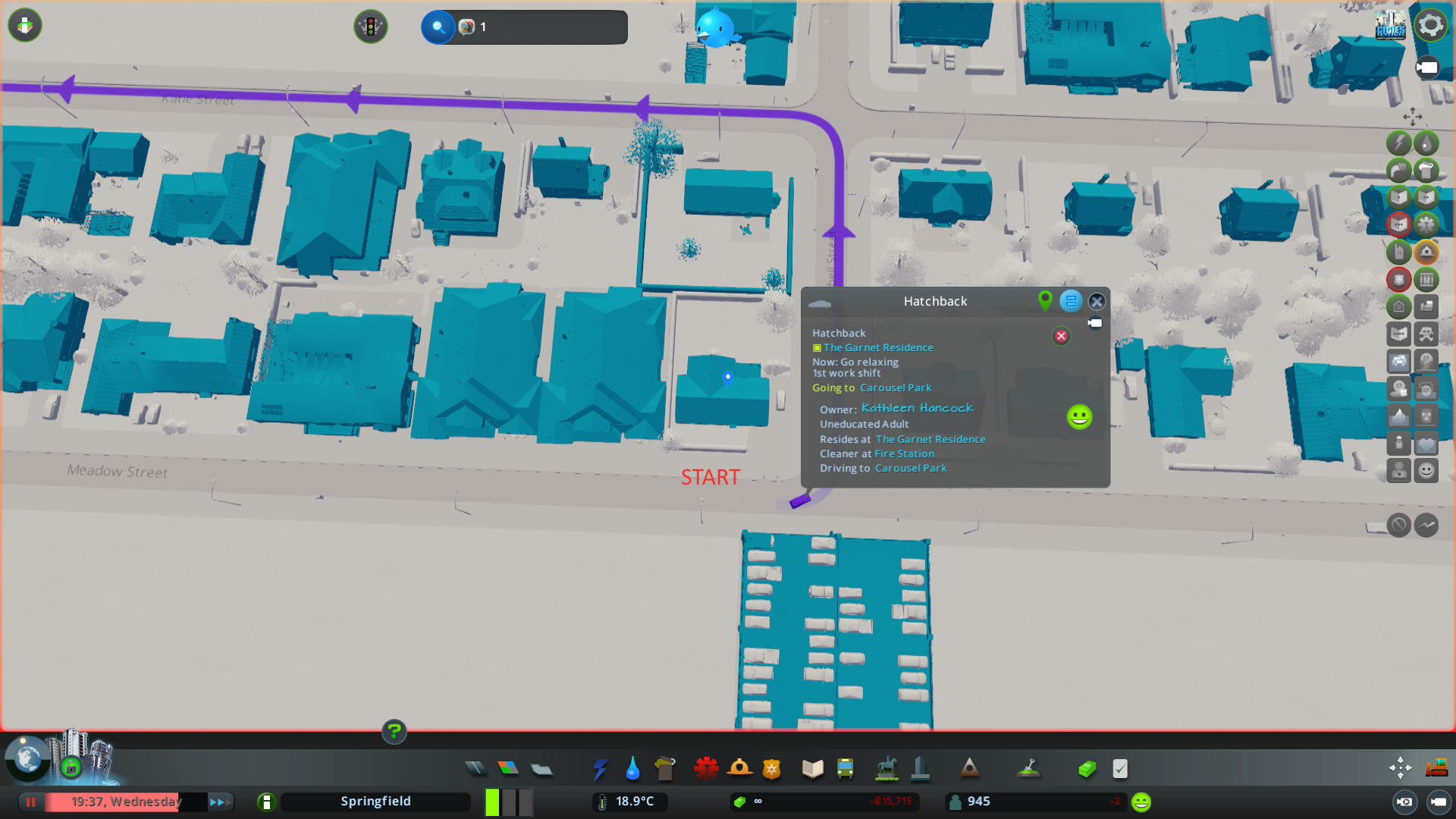Open the Landscaping menu (shovel icon)

1030,768
